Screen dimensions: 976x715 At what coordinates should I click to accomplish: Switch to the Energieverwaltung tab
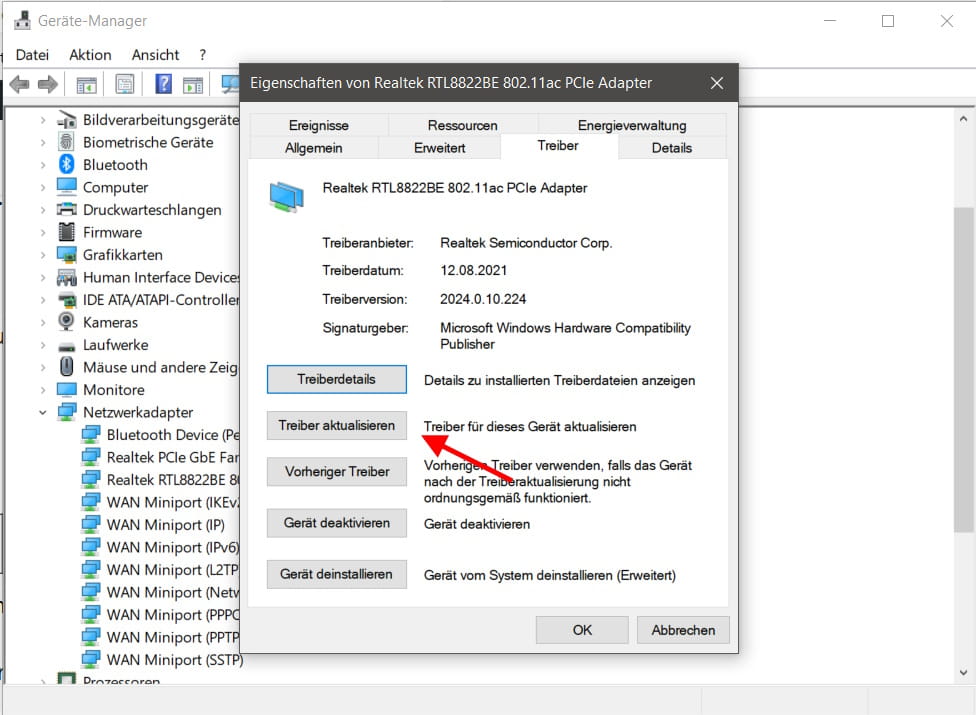click(x=632, y=124)
